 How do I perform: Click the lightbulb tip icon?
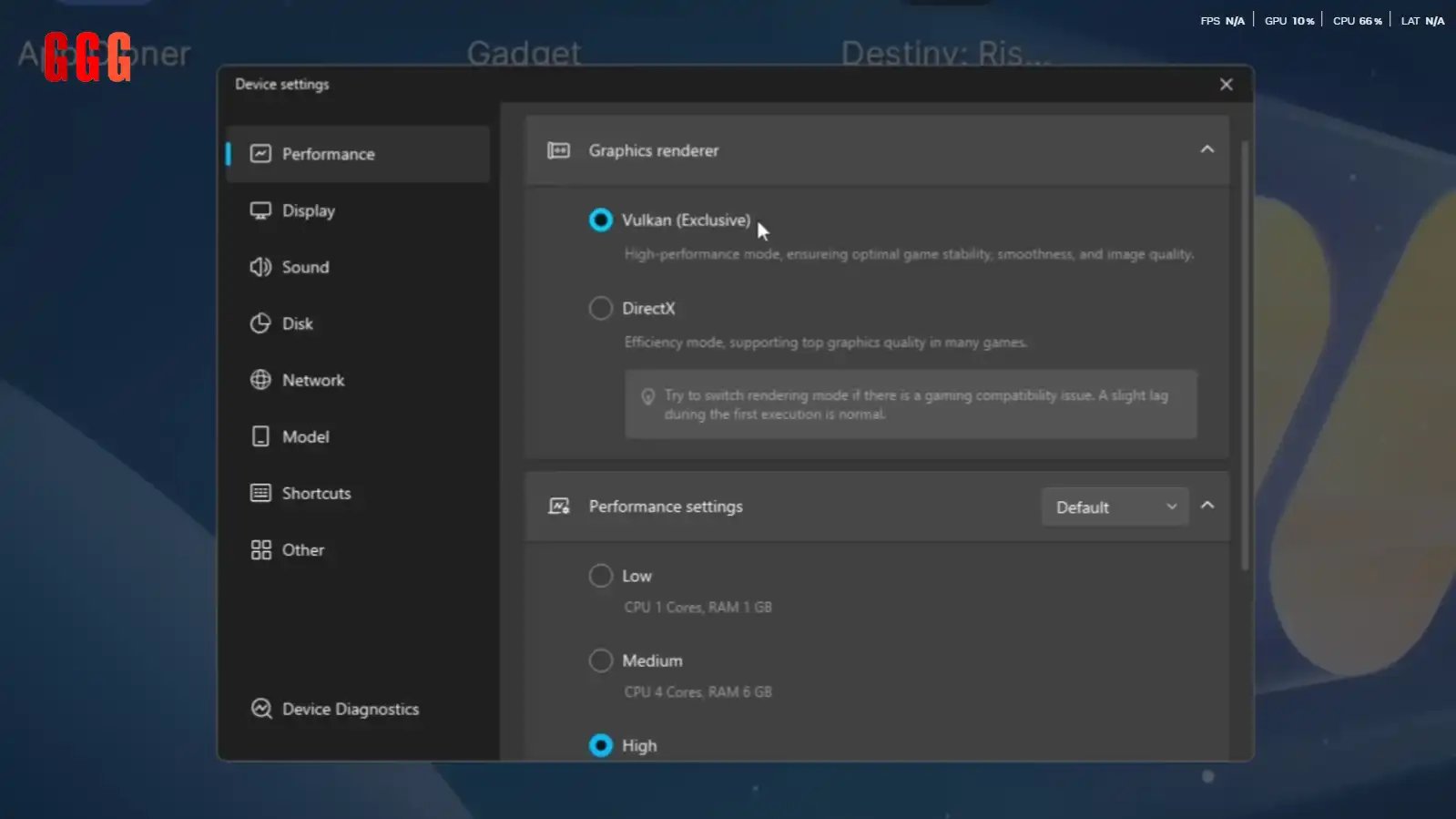[648, 396]
